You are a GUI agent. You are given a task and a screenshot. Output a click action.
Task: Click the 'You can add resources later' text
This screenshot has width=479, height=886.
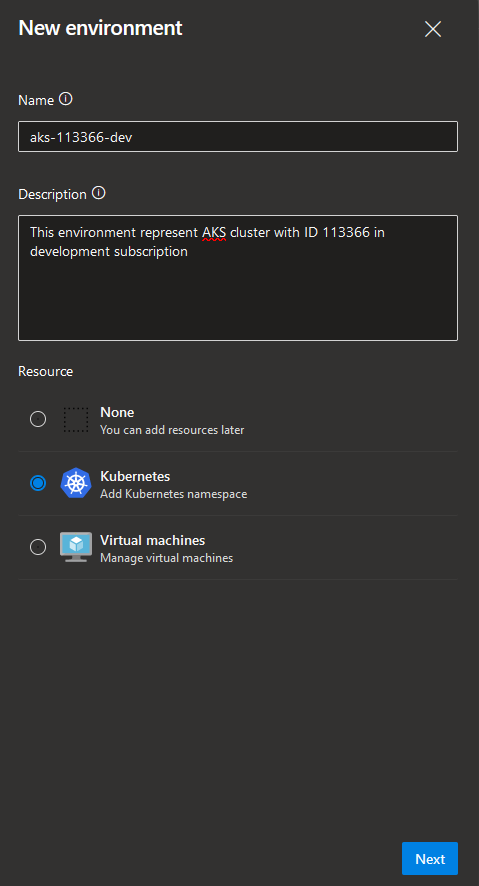pos(172,431)
